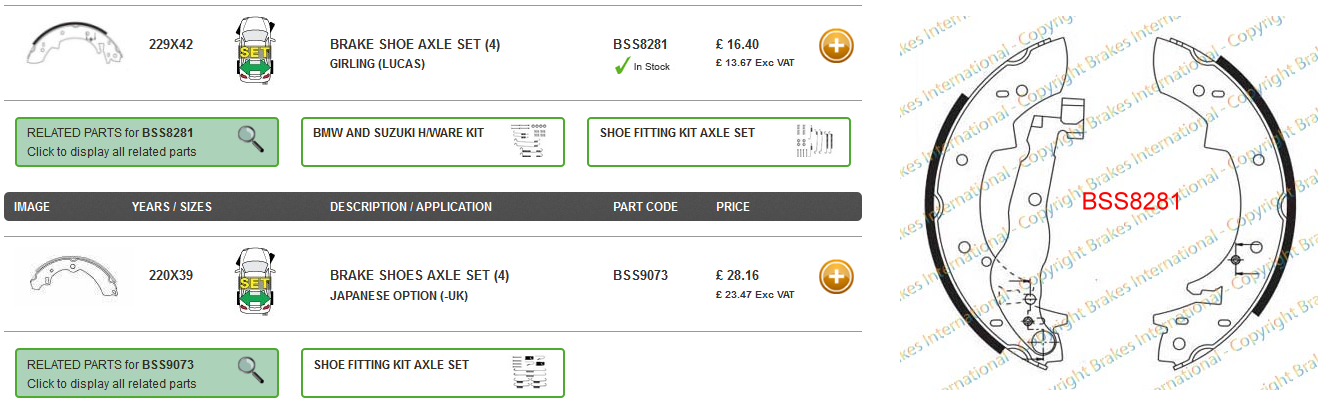Click the BSS9073 part code link
Screen dimensions: 1318x407
(640, 275)
